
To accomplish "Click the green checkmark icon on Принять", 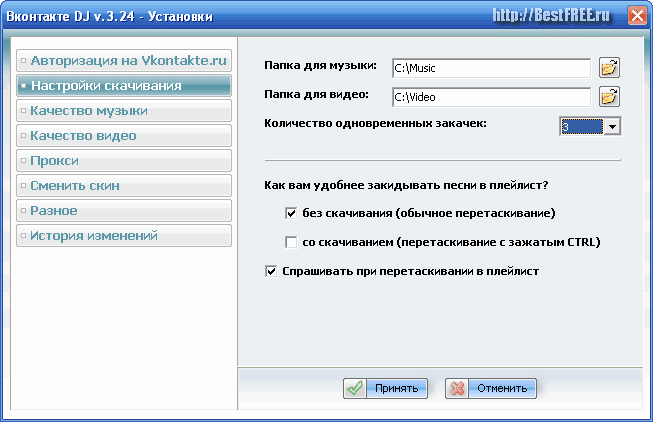I will coord(355,388).
